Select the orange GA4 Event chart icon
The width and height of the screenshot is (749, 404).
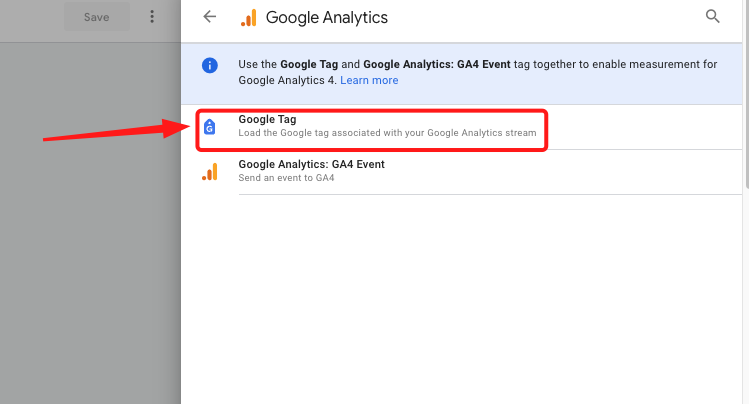click(210, 171)
